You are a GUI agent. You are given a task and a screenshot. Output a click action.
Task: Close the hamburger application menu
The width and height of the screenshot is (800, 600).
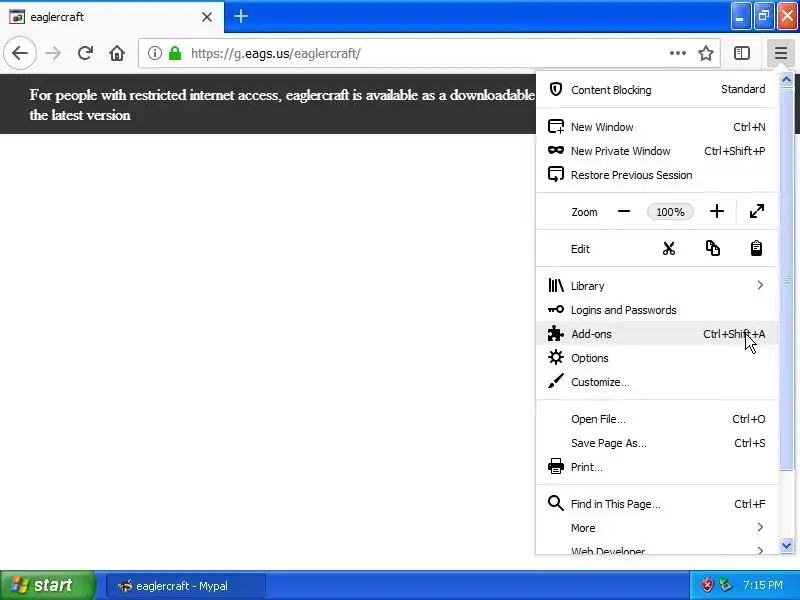coord(781,53)
